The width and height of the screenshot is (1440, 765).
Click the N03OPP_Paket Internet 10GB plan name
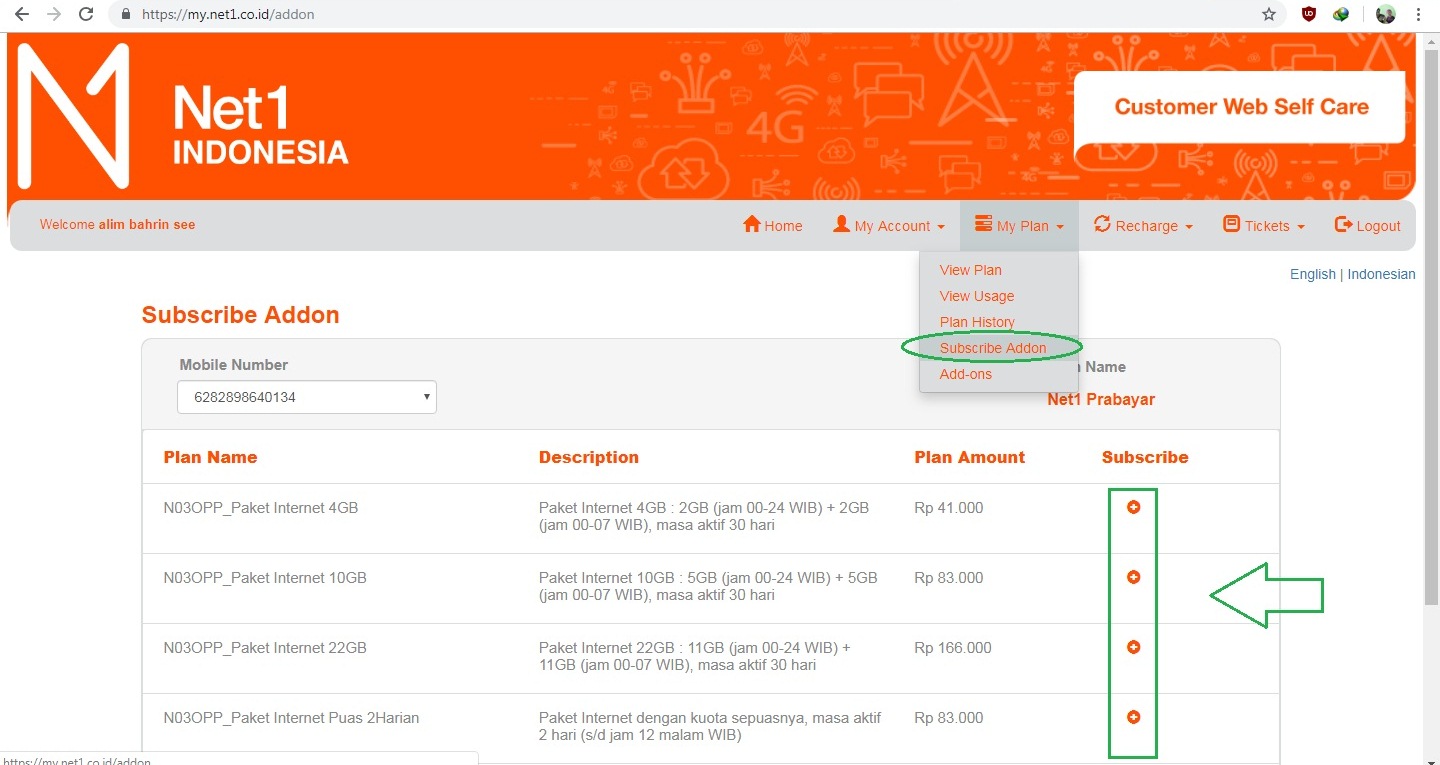(x=265, y=578)
